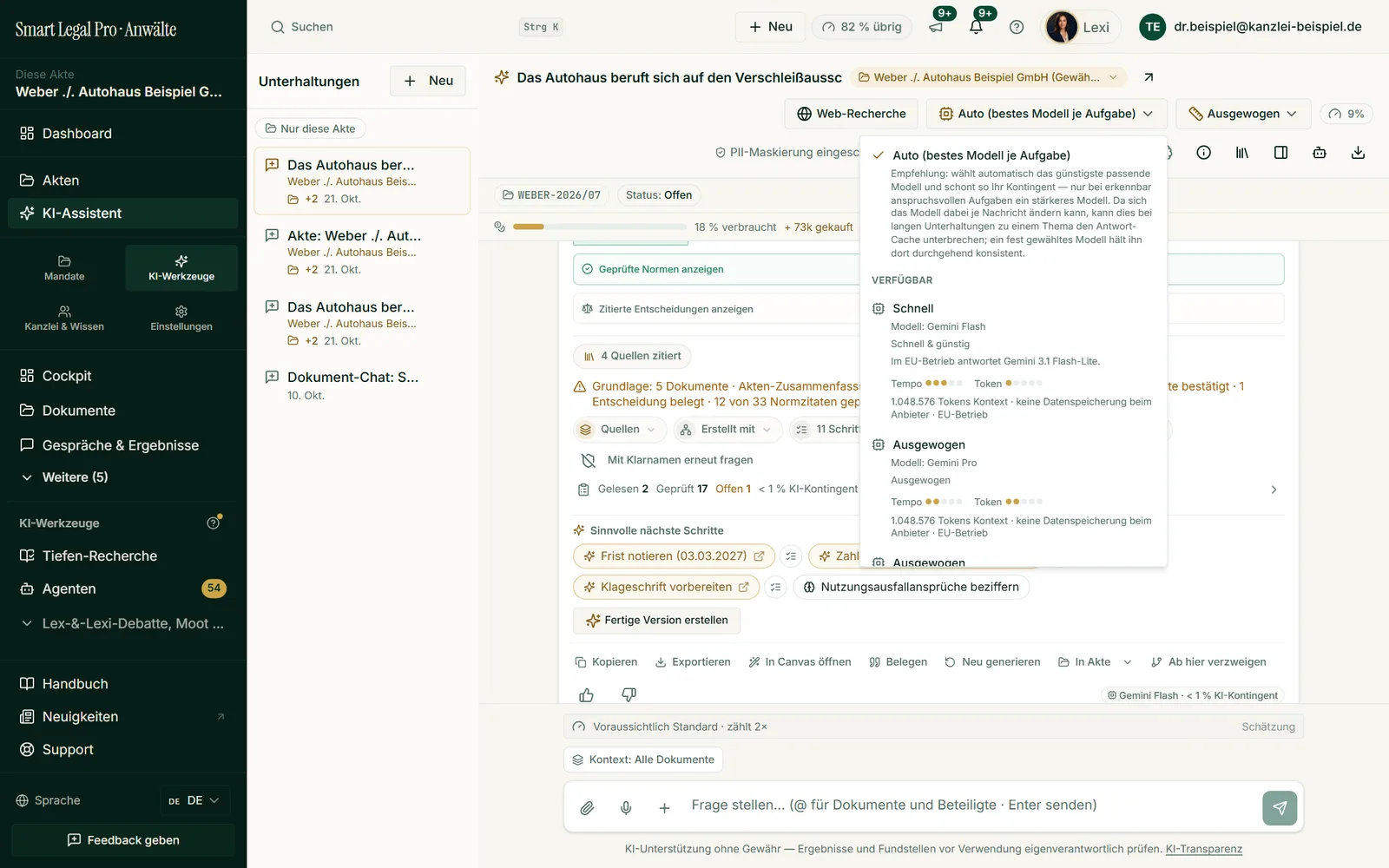Screen dimensions: 1389x868
Task: Open the answer in Canvas
Action: 800,662
